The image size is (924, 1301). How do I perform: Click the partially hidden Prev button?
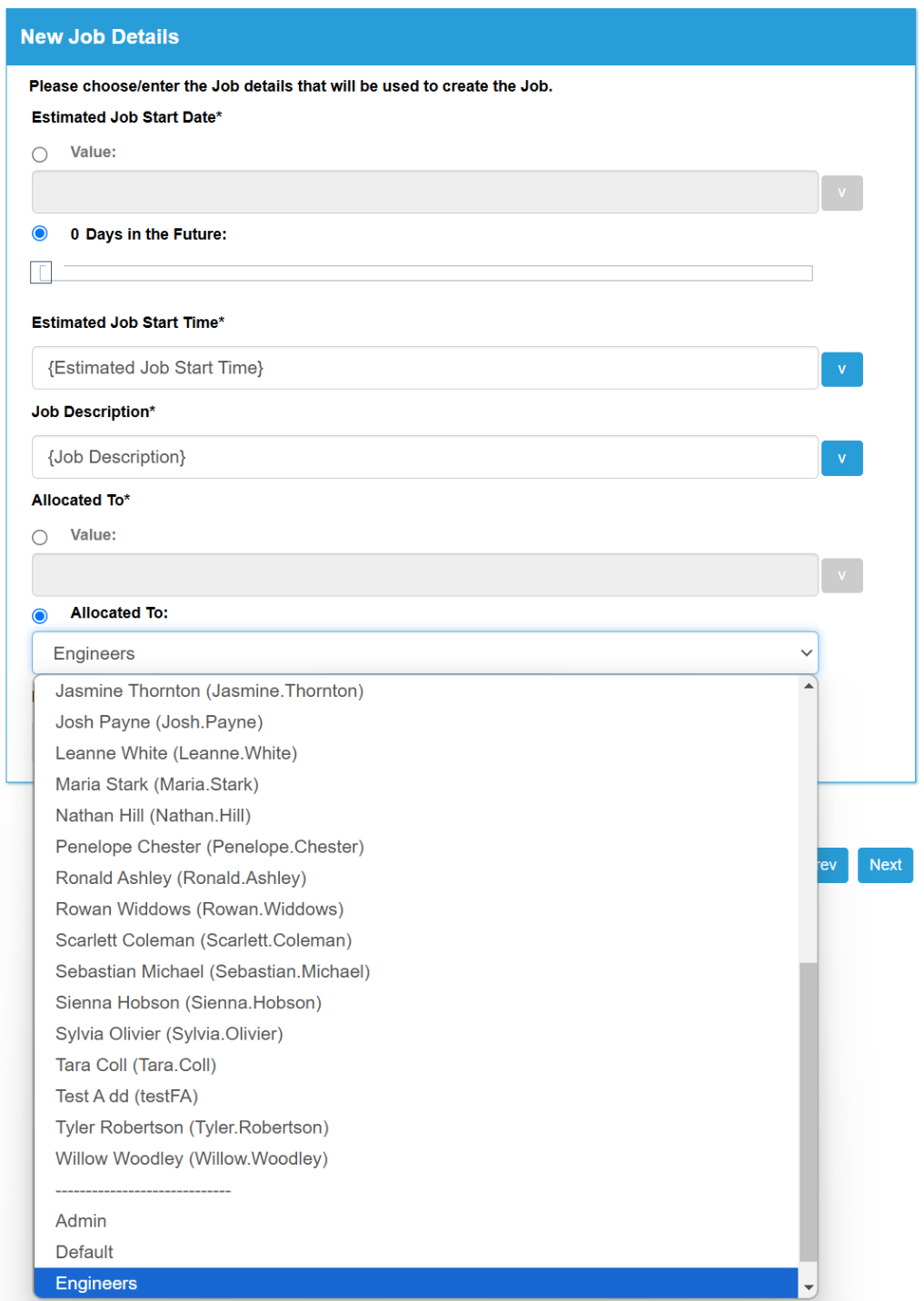(x=832, y=865)
